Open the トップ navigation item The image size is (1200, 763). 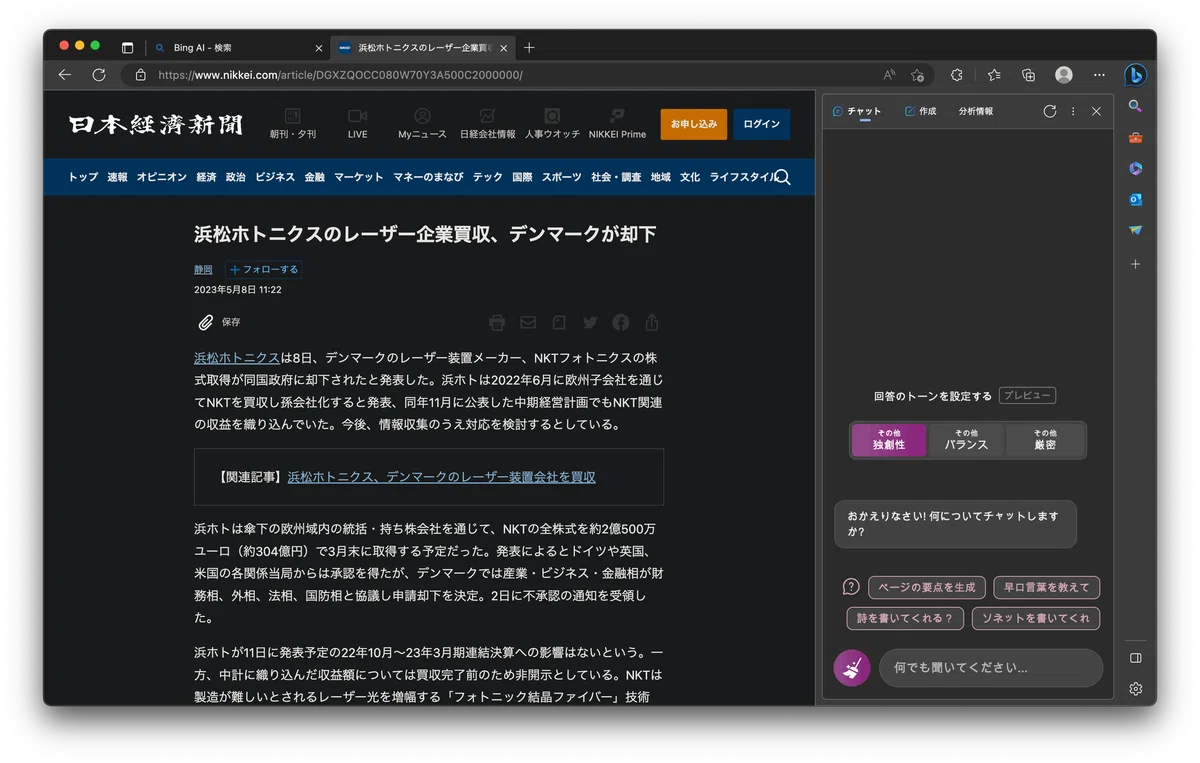83,177
